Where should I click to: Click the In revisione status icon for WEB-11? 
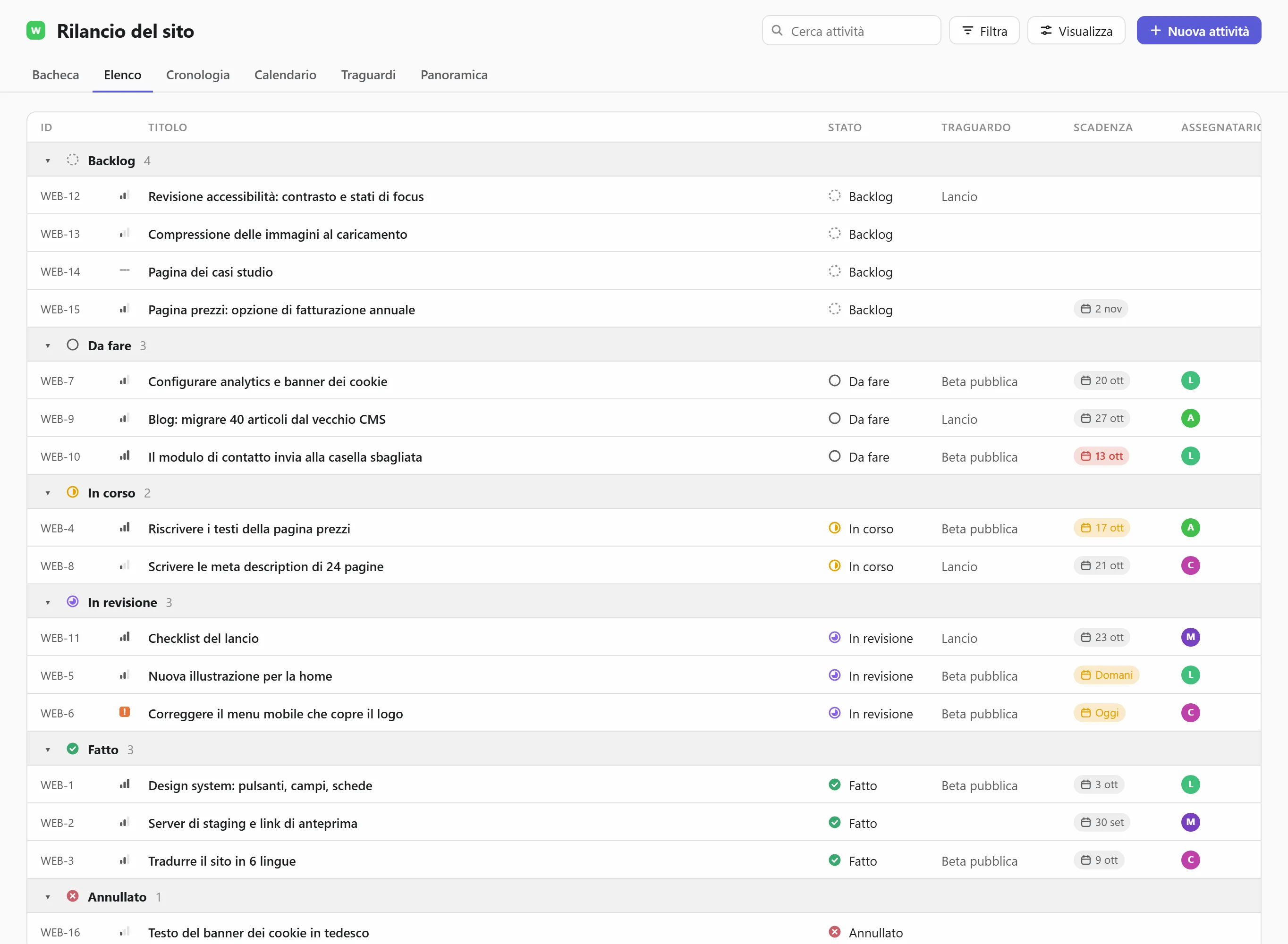point(835,637)
